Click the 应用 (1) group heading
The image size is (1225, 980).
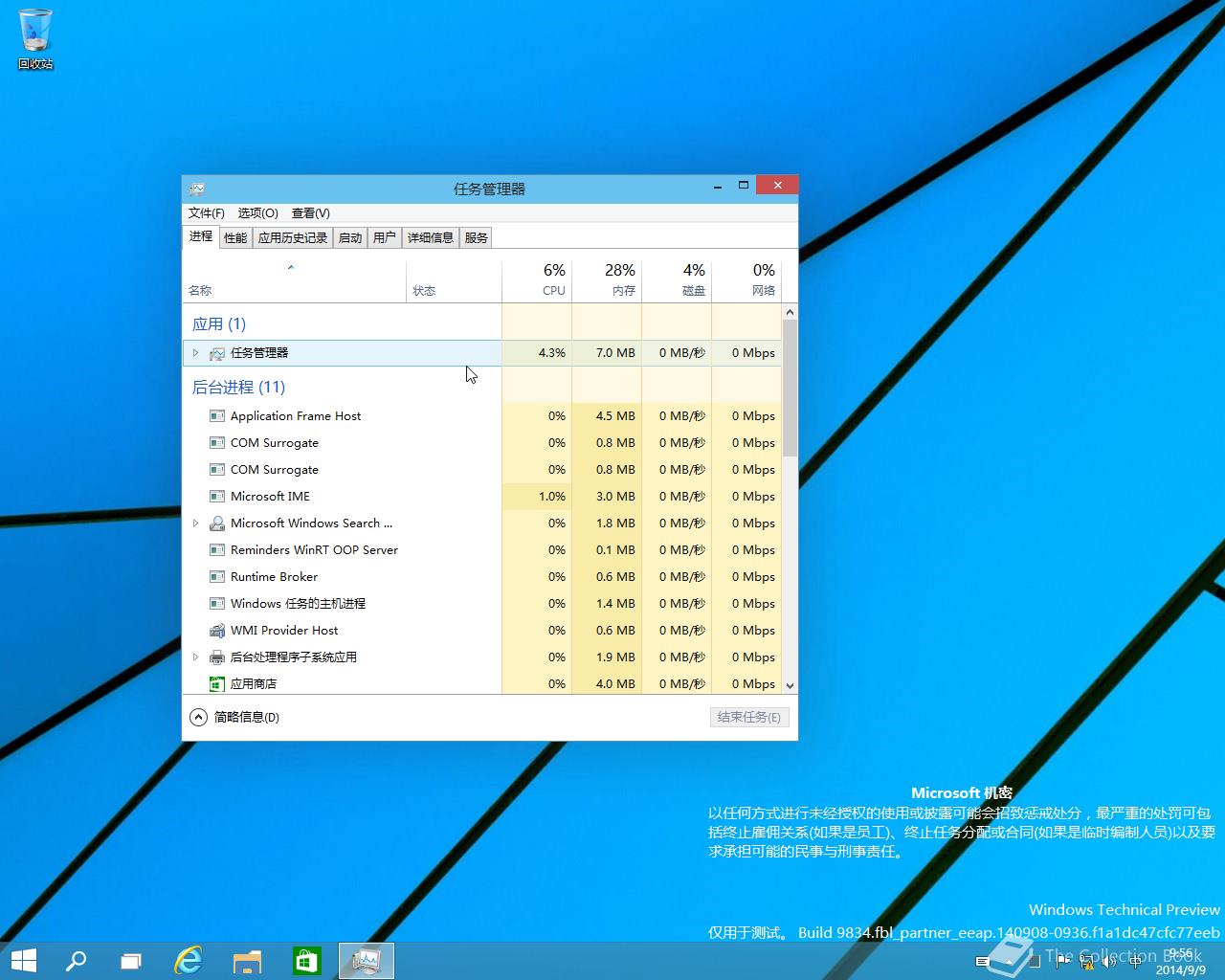[219, 324]
